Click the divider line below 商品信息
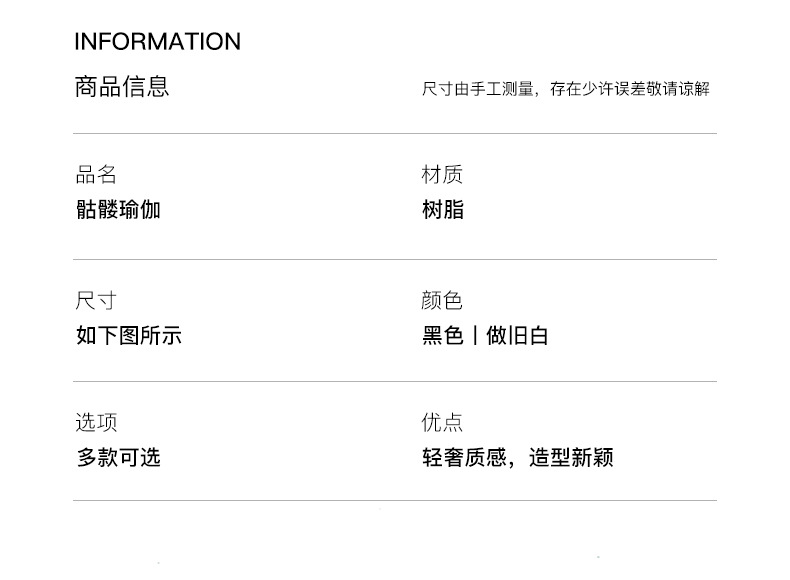The height and width of the screenshot is (580, 790). point(394,133)
